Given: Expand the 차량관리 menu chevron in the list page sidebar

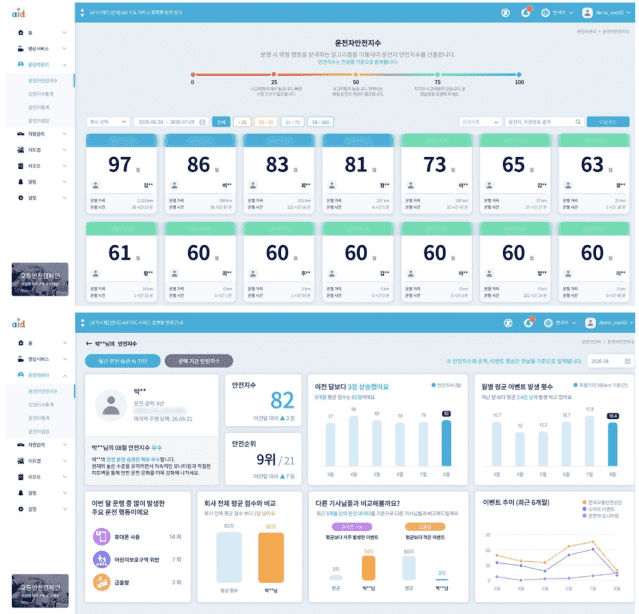Looking at the screenshot, I should point(64,134).
